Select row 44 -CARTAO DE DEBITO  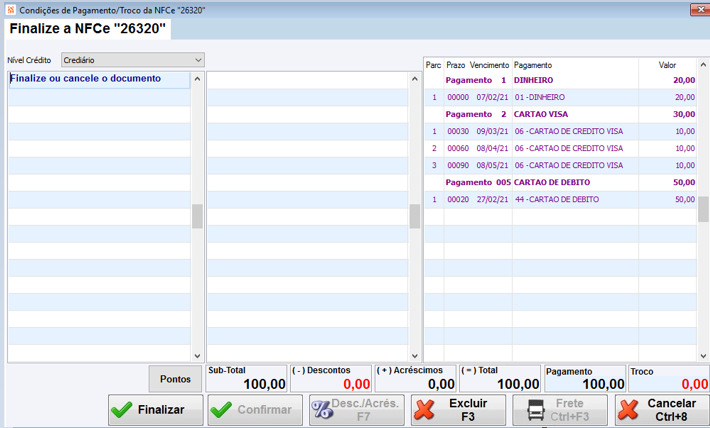560,199
